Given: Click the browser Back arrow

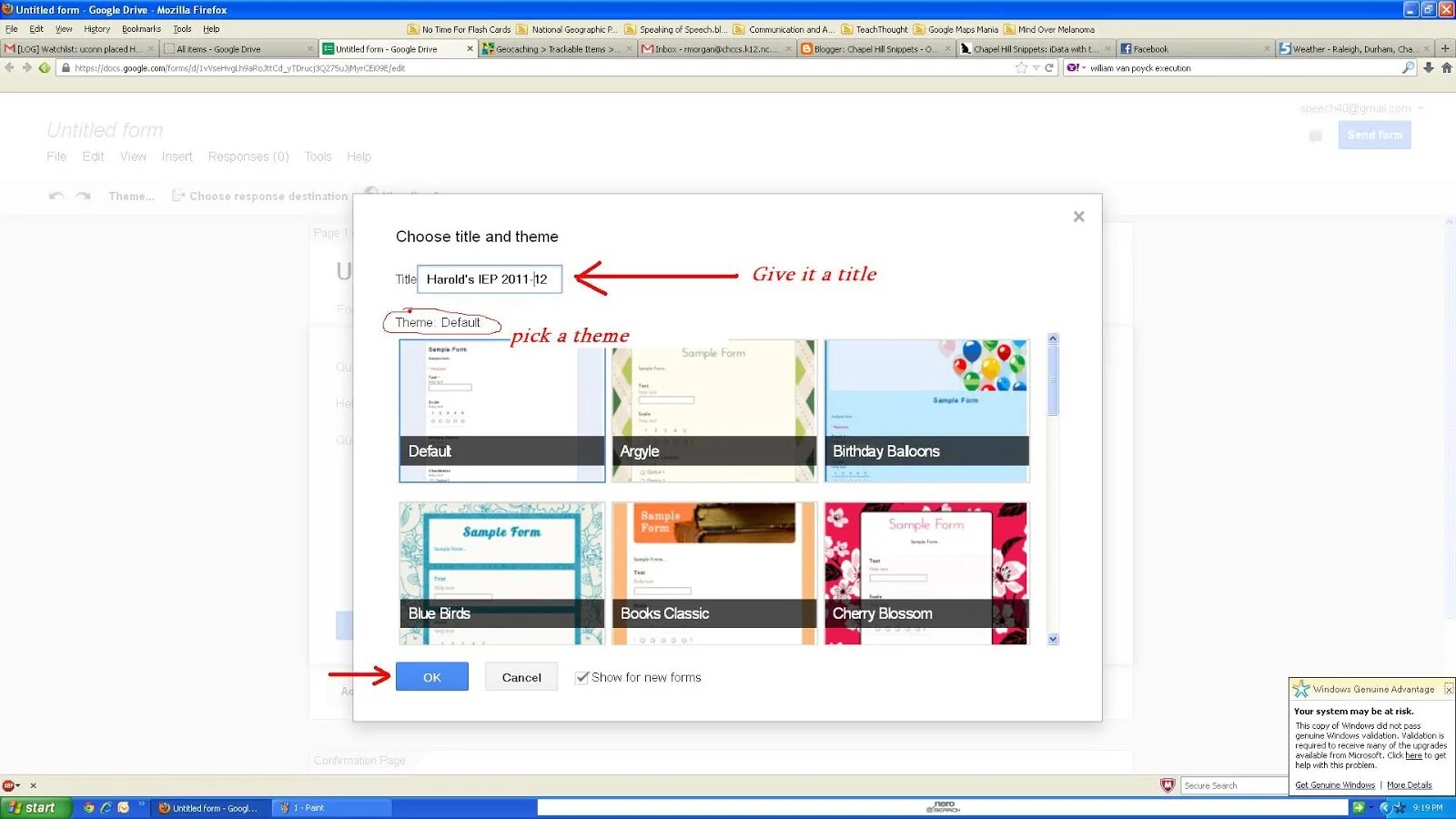Looking at the screenshot, I should [10, 67].
